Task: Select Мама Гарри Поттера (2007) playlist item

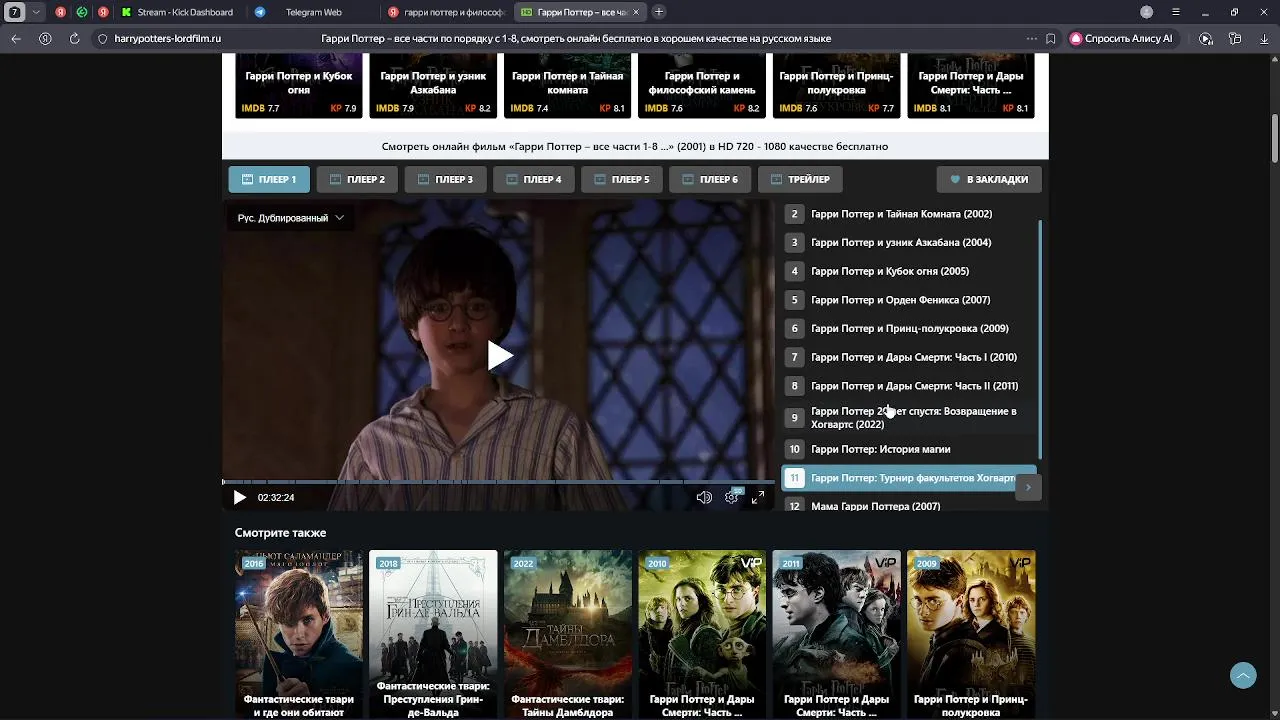Action: click(908, 506)
